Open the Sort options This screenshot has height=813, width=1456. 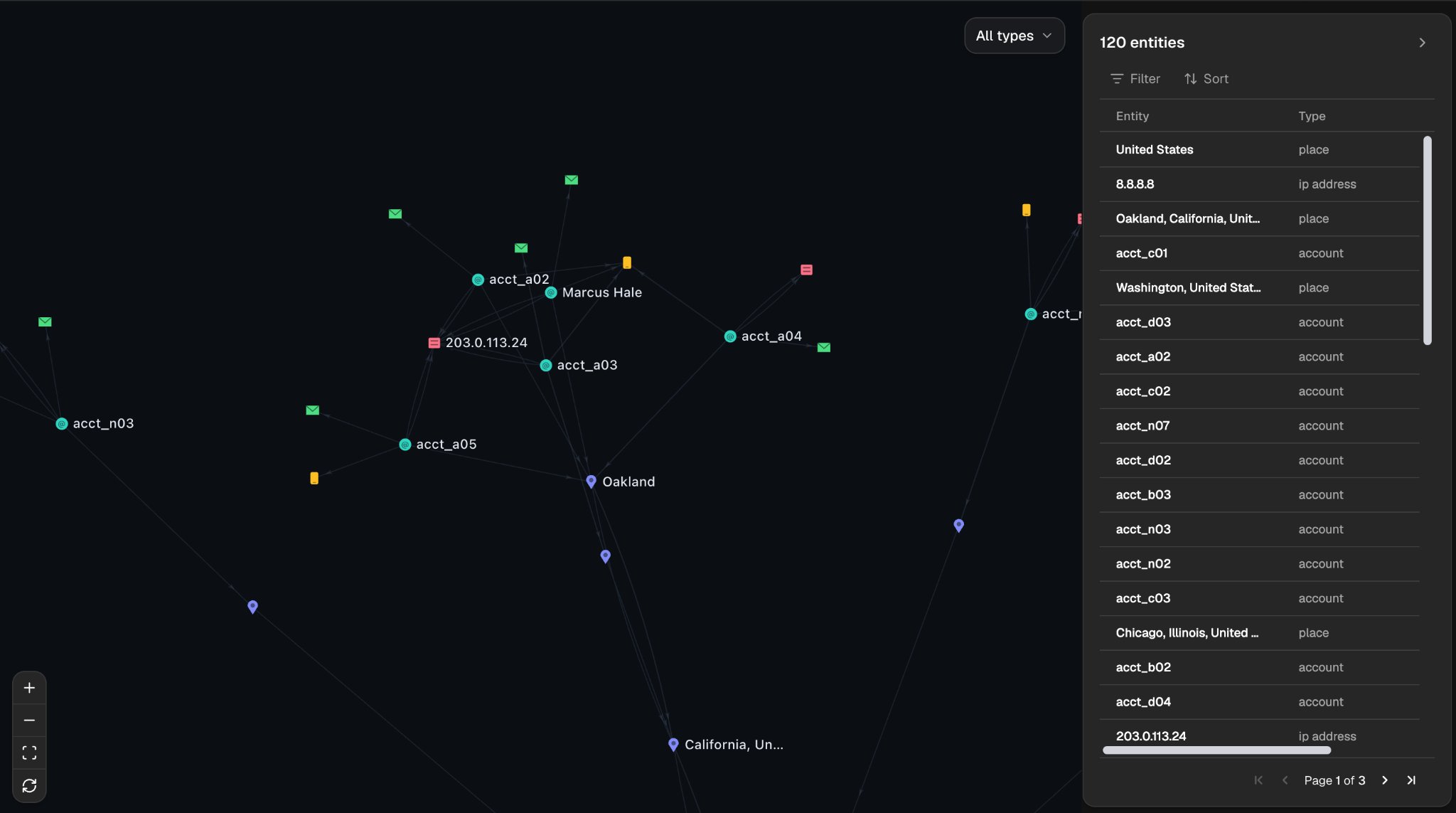click(1206, 79)
